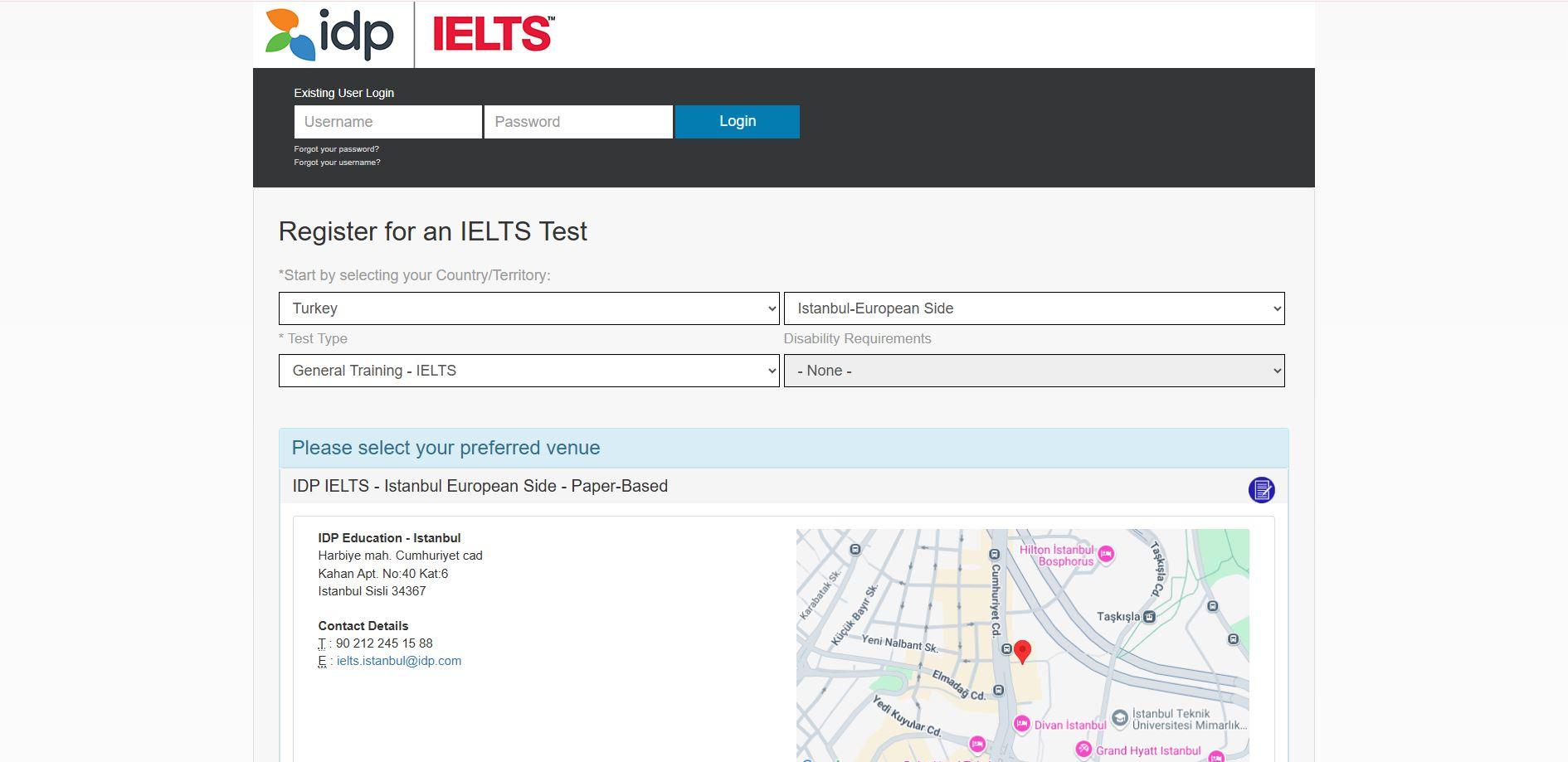Open the Disability Requirements dropdown
The width and height of the screenshot is (1568, 762).
1035,371
